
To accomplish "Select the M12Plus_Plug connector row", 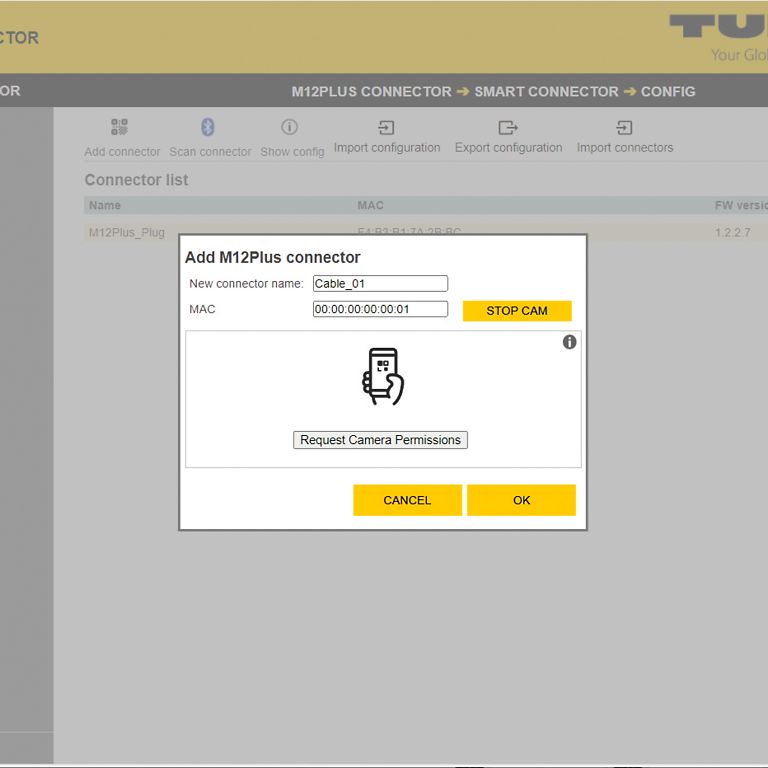I will click(127, 233).
